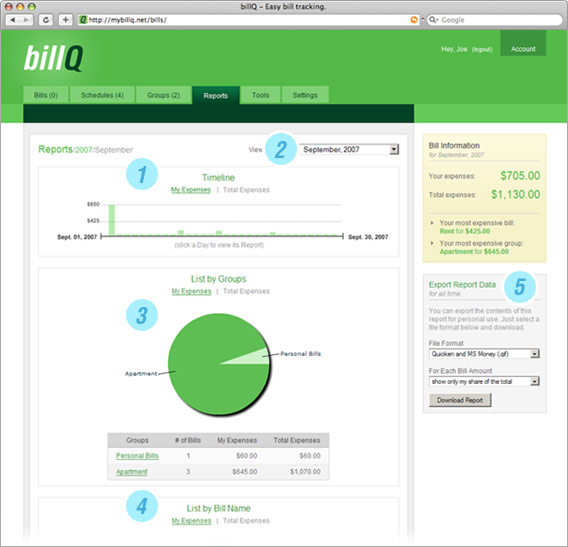The image size is (568, 547).
Task: Click the '# of Bills' column header
Action: 188,440
